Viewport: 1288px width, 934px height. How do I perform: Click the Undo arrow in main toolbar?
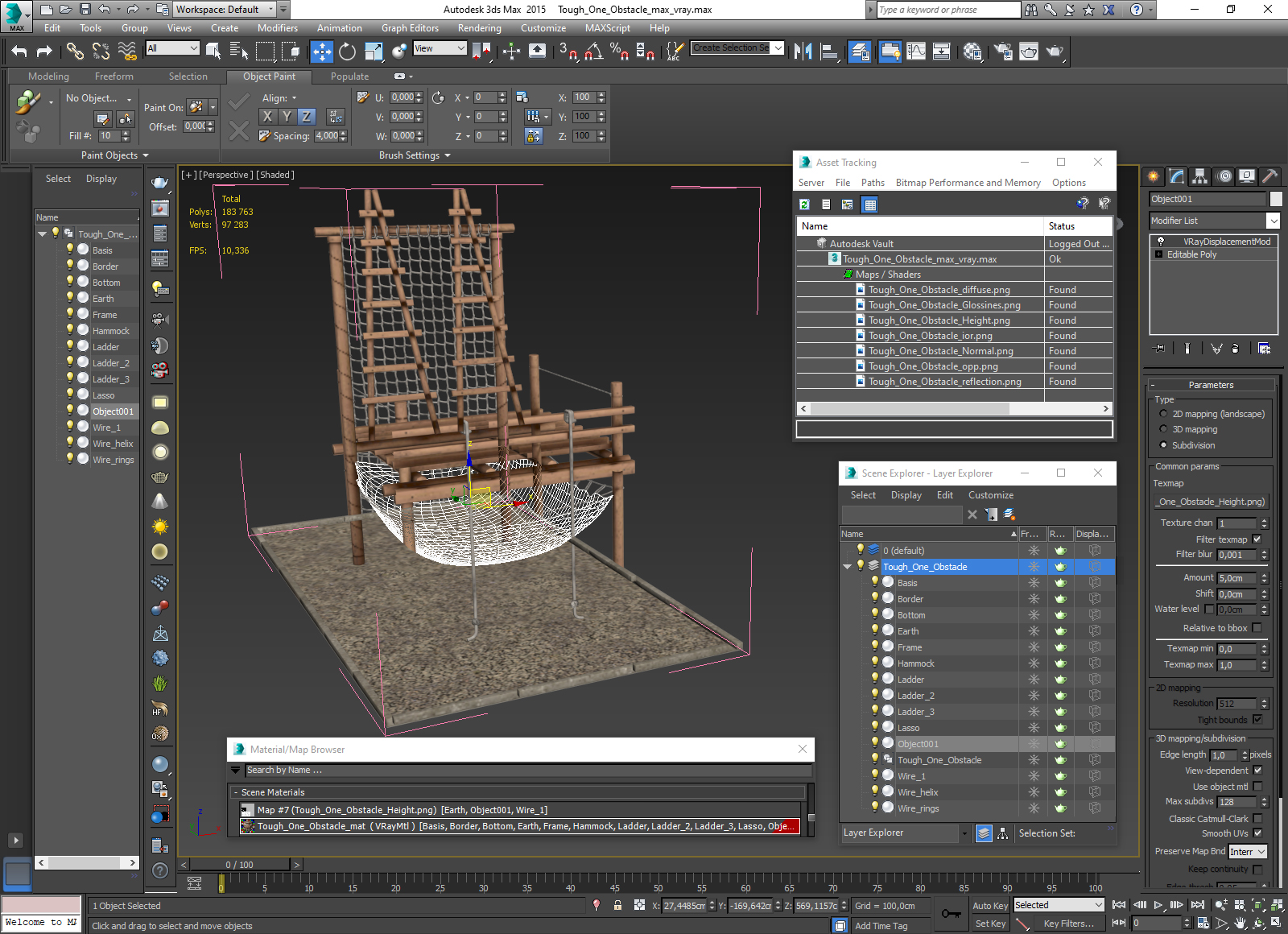pos(19,52)
